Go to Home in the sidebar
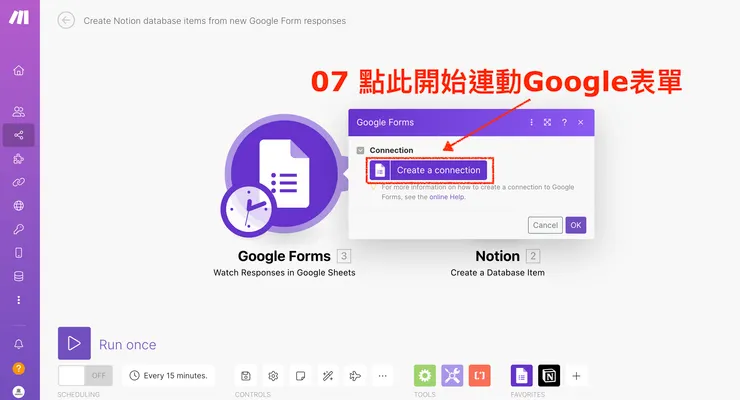This screenshot has height=400, width=740. click(18, 70)
